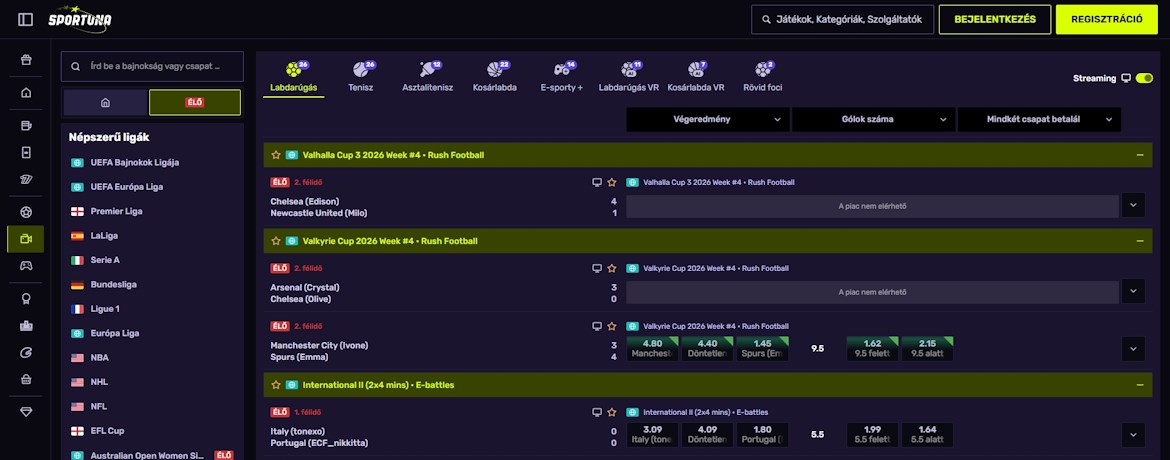Viewport: 1170px width, 460px height.
Task: Open the Végeredmény market dropdown
Action: point(707,119)
